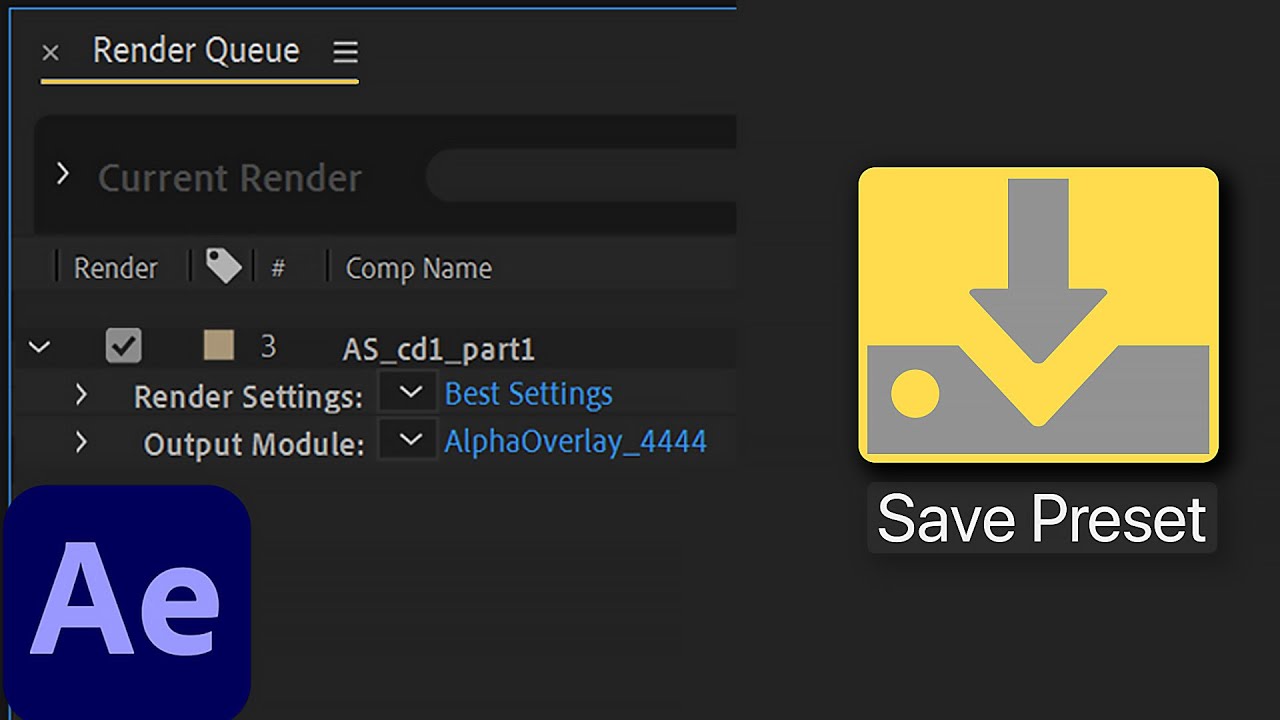Select queue item number 3
Viewport: 1280px width, 720px height.
coord(268,347)
